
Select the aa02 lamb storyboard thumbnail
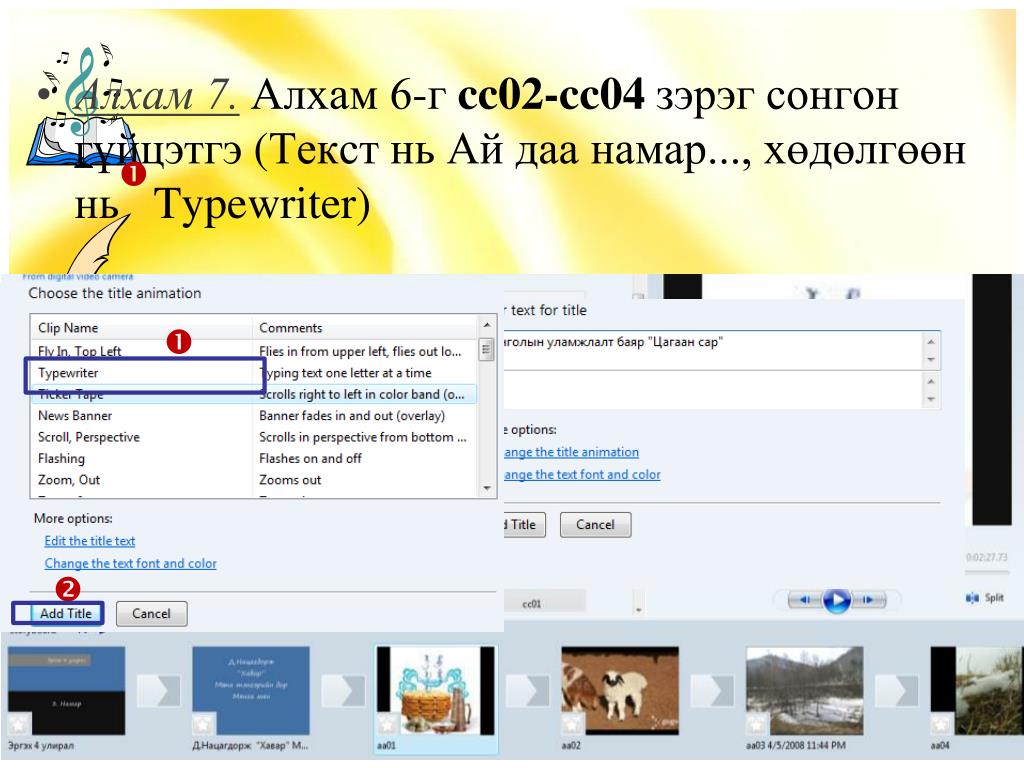click(620, 691)
